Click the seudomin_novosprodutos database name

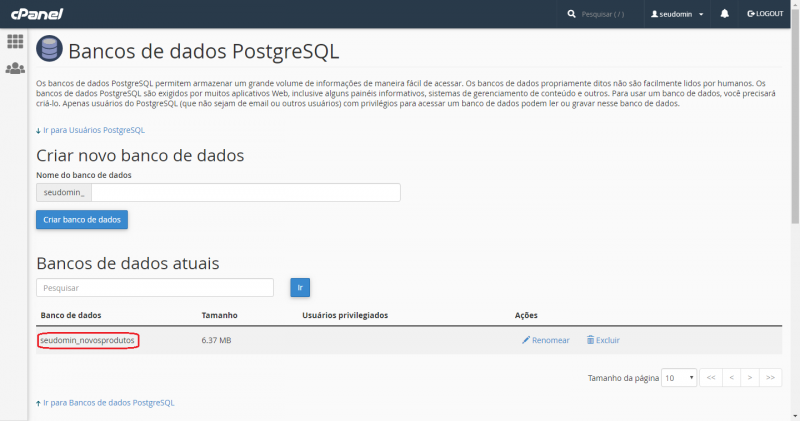click(87, 340)
